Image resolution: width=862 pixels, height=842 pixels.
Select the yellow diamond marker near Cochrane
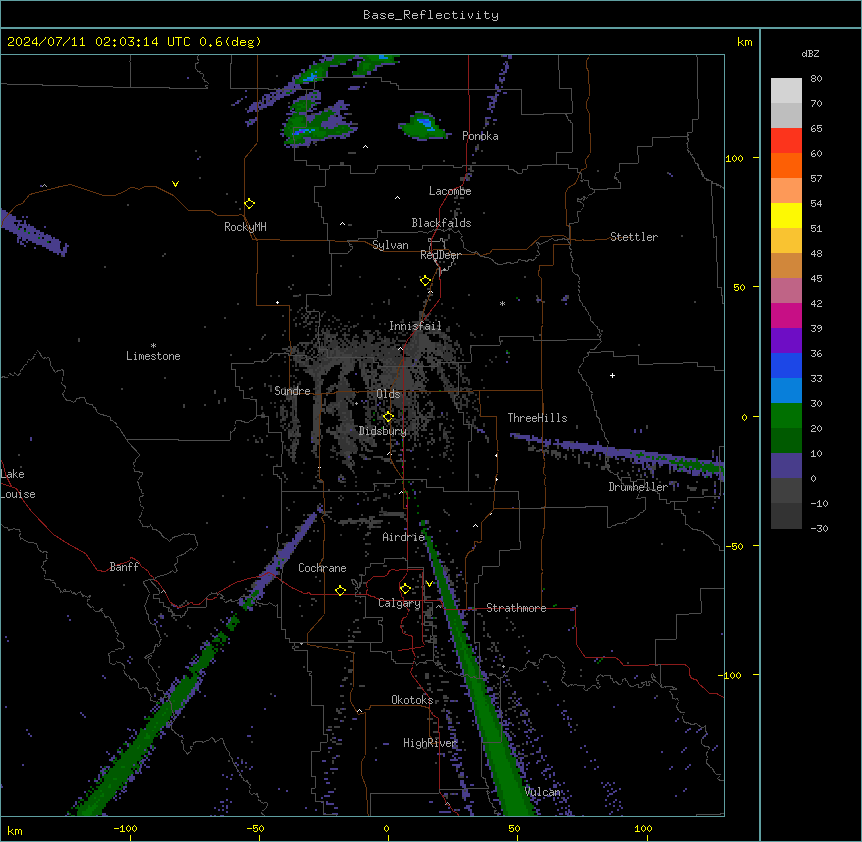point(340,590)
